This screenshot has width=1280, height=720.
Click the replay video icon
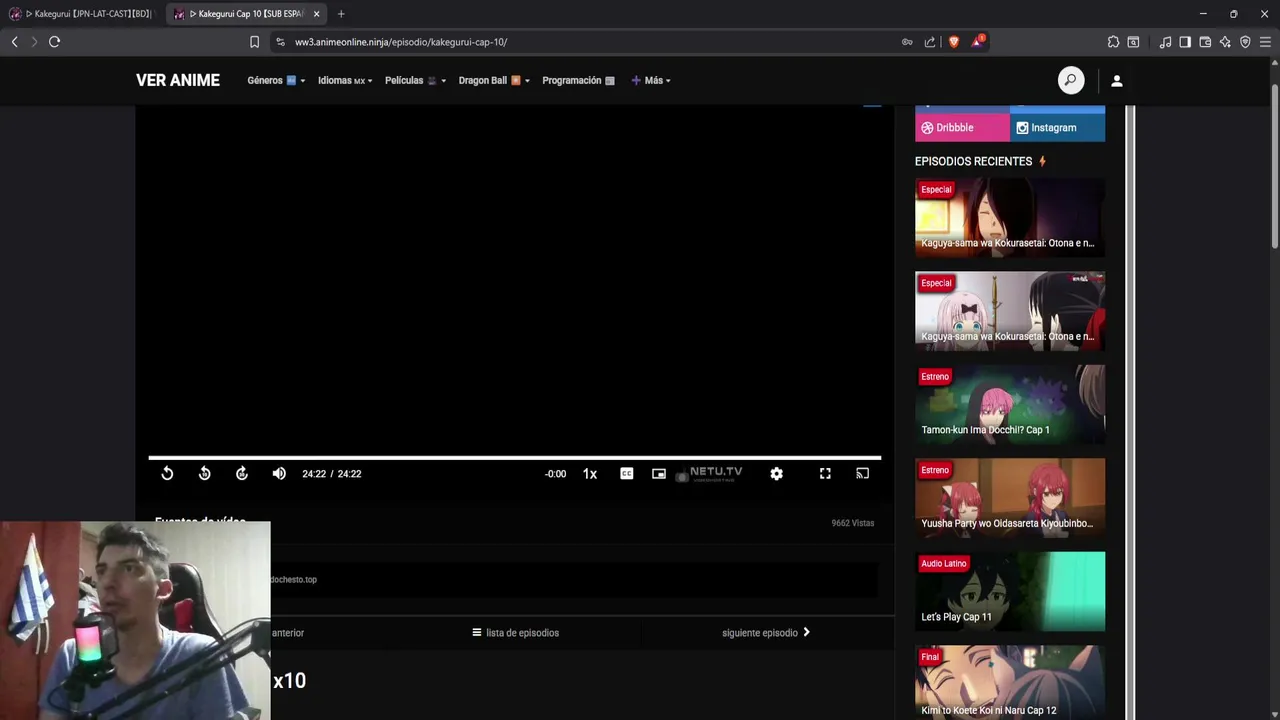pyautogui.click(x=167, y=474)
